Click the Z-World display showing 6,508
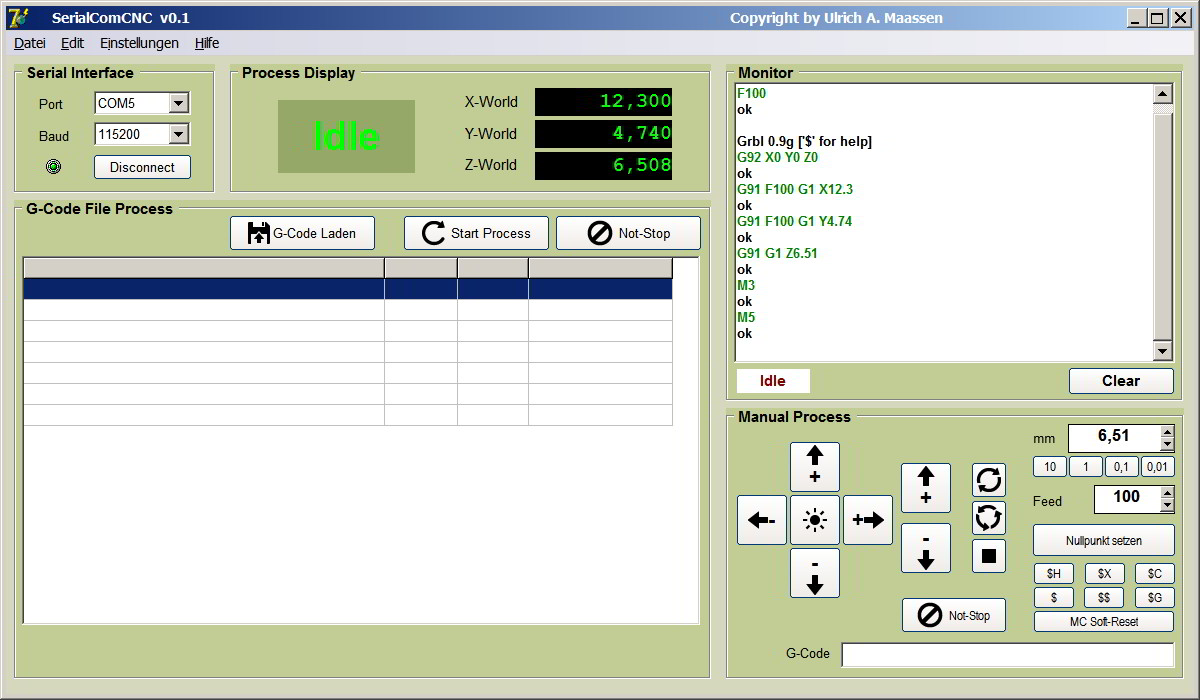Image resolution: width=1200 pixels, height=700 pixels. click(603, 166)
